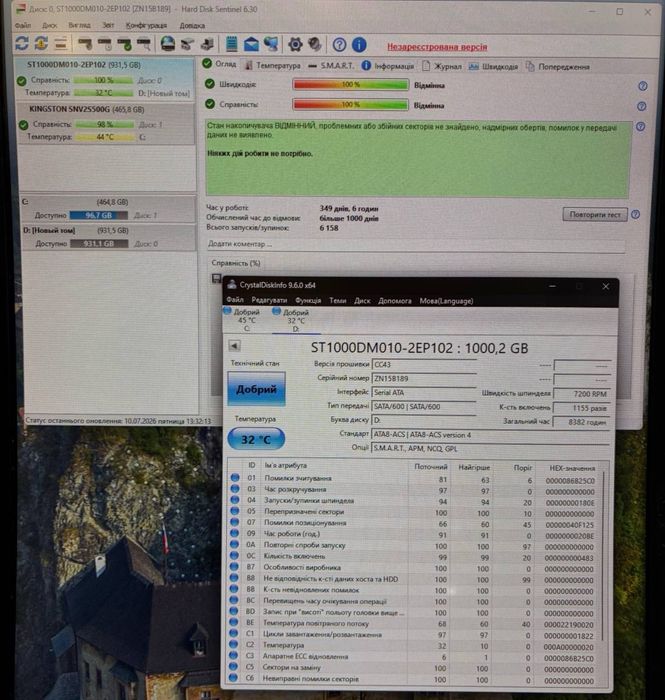
Task: Click the help icon next to Справність bar
Action: 642,106
